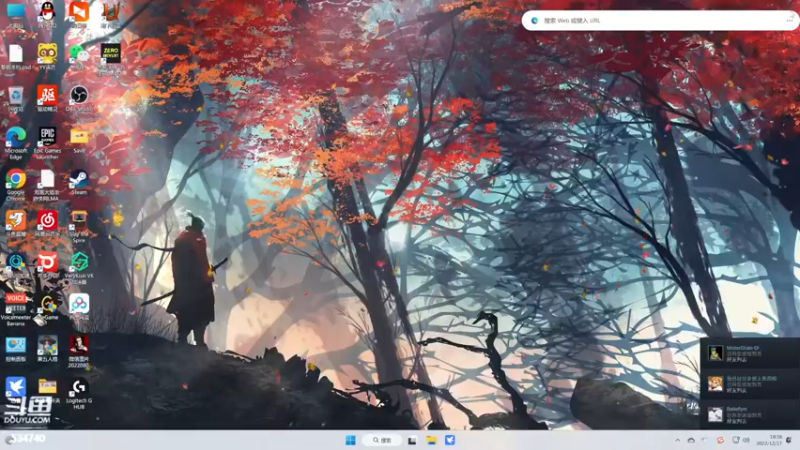Launch Epic Games Launcher

pos(47,143)
